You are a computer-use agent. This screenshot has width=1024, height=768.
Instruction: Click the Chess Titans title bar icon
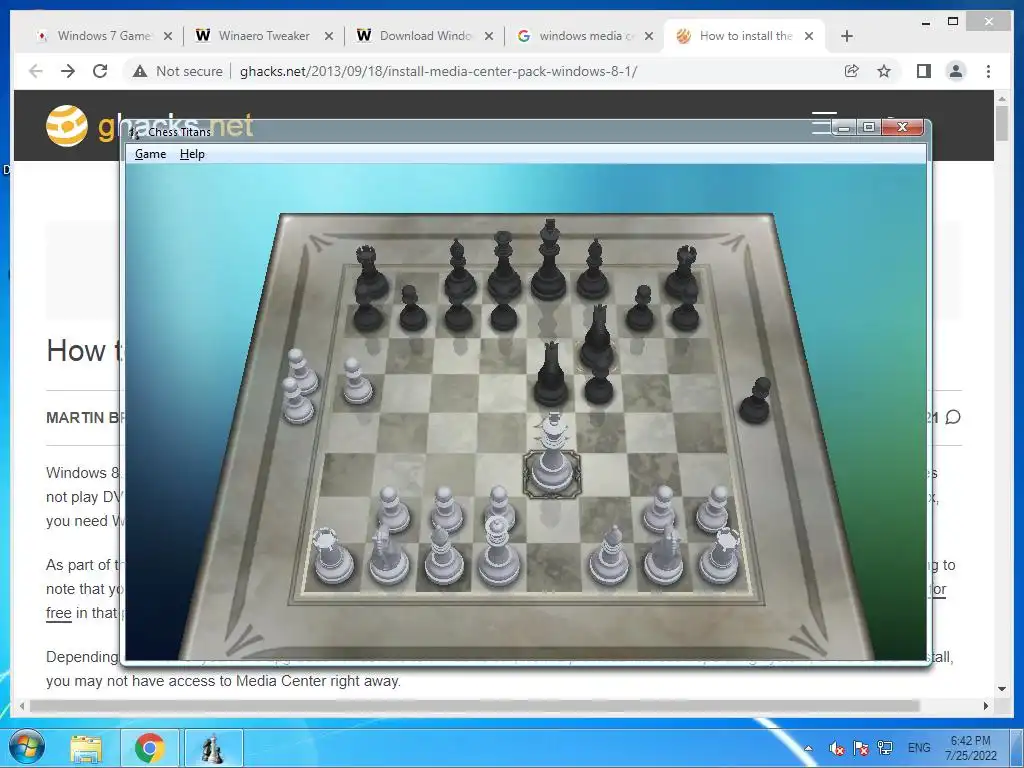click(135, 132)
